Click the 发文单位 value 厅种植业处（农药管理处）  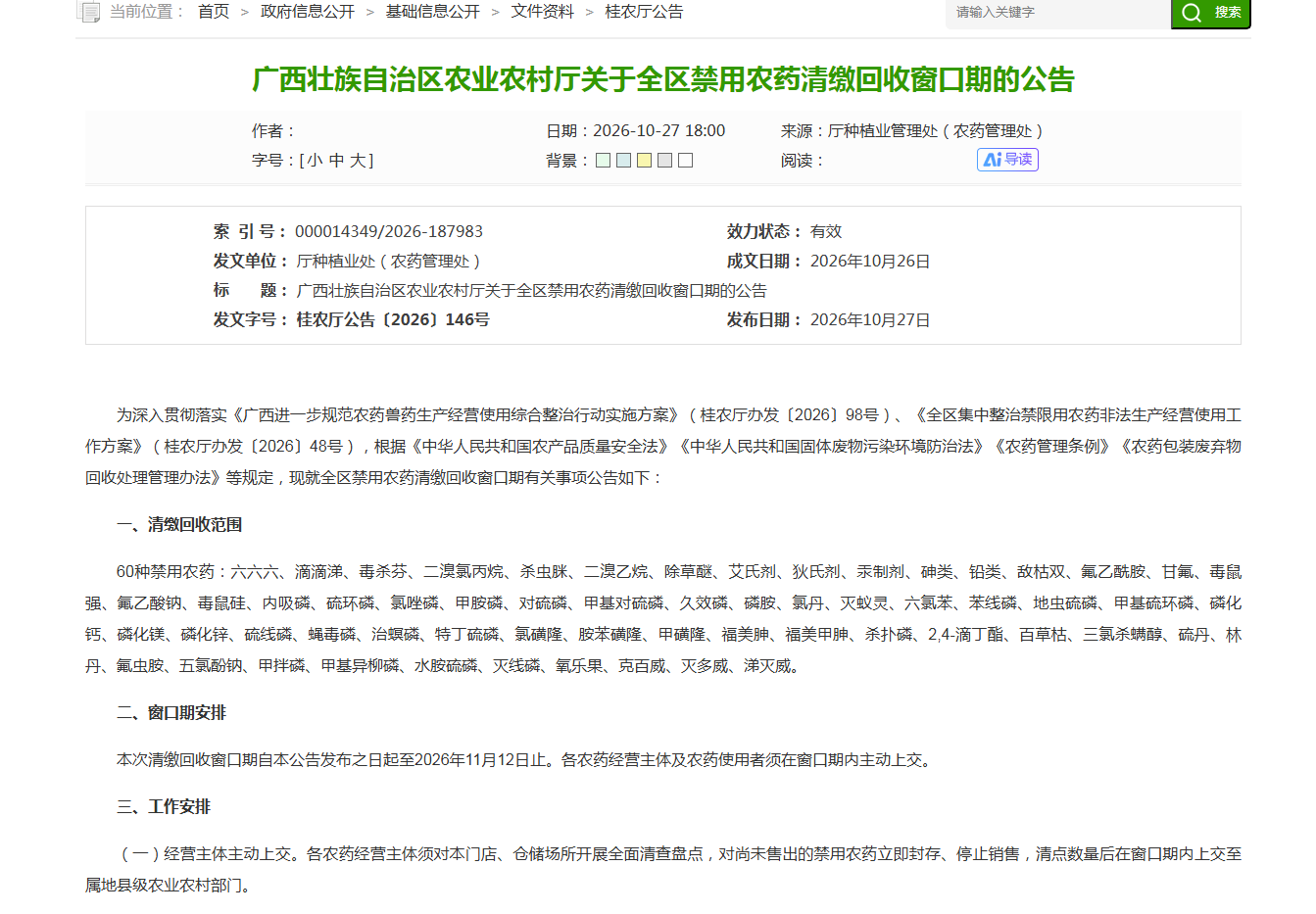pyautogui.click(x=391, y=262)
